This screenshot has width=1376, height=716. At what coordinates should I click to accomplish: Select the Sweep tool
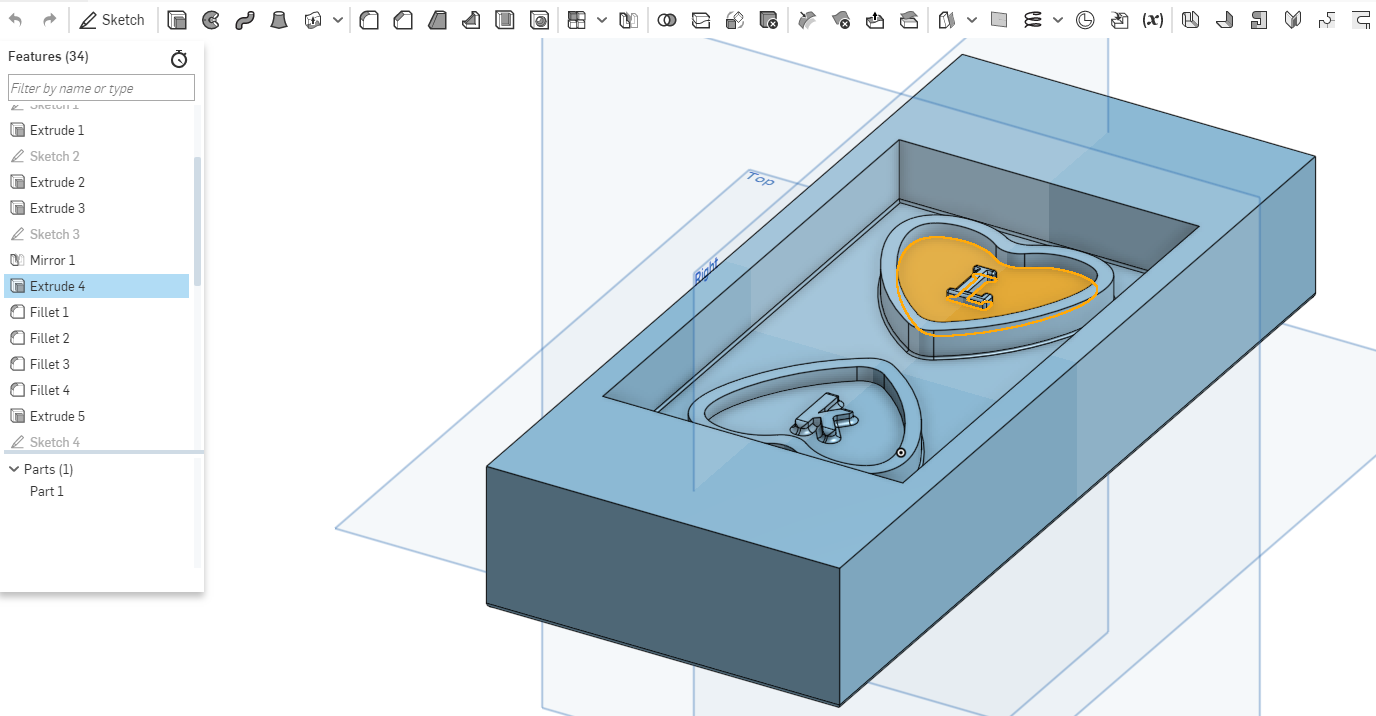click(245, 19)
